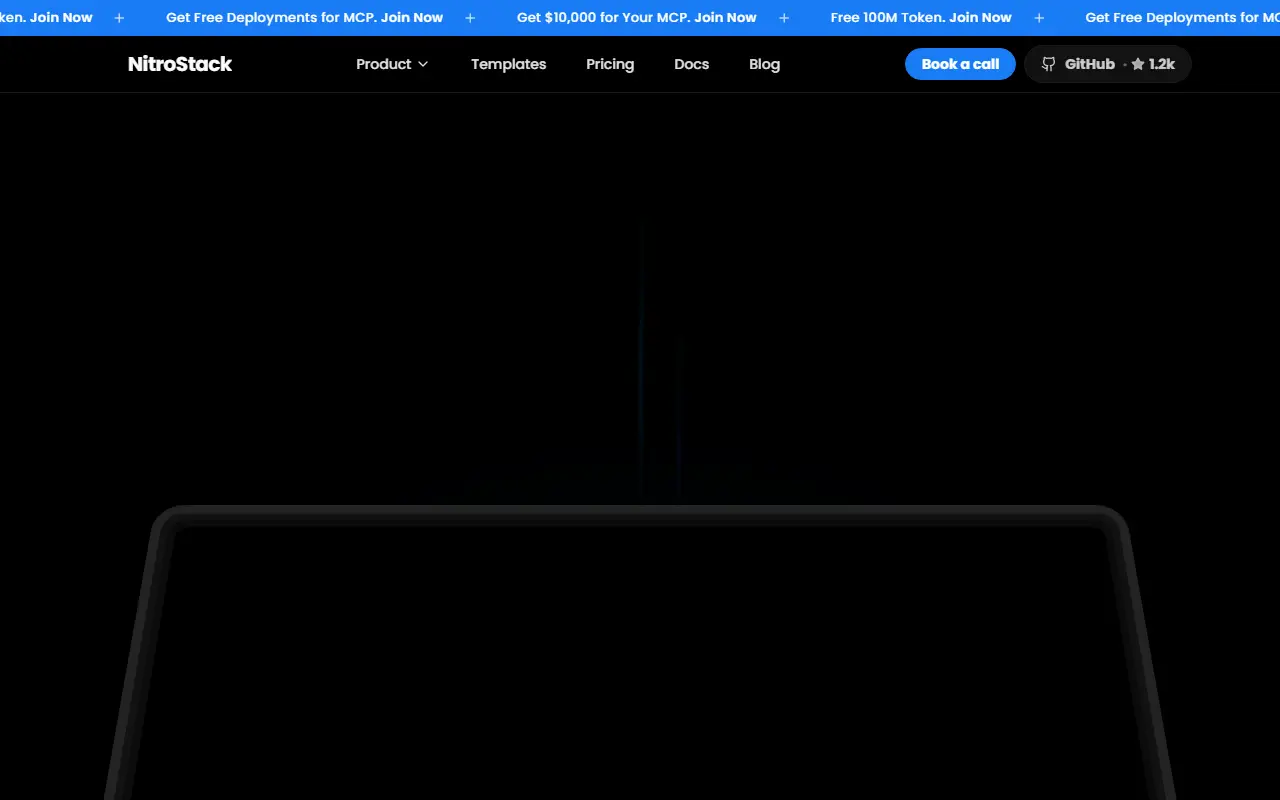The width and height of the screenshot is (1280, 800).
Task: Open the NitroStack home logo
Action: tap(180, 64)
